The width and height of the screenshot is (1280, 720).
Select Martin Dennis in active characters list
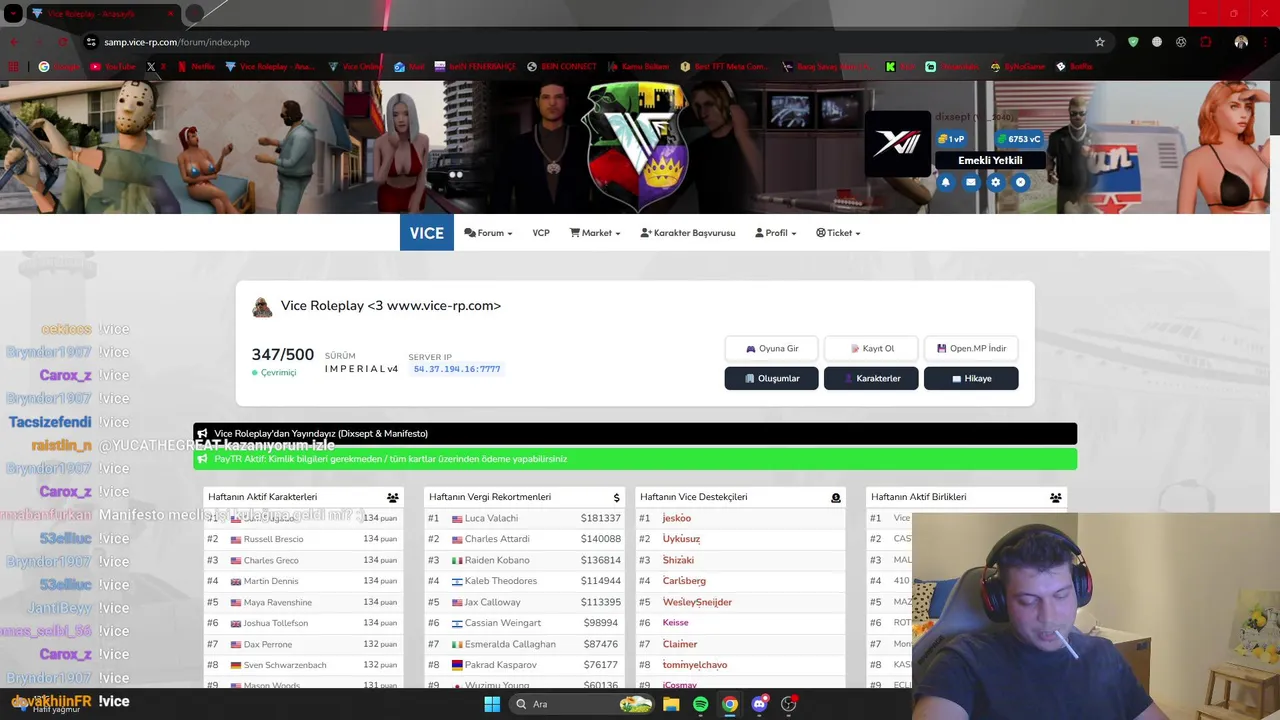pos(271,581)
